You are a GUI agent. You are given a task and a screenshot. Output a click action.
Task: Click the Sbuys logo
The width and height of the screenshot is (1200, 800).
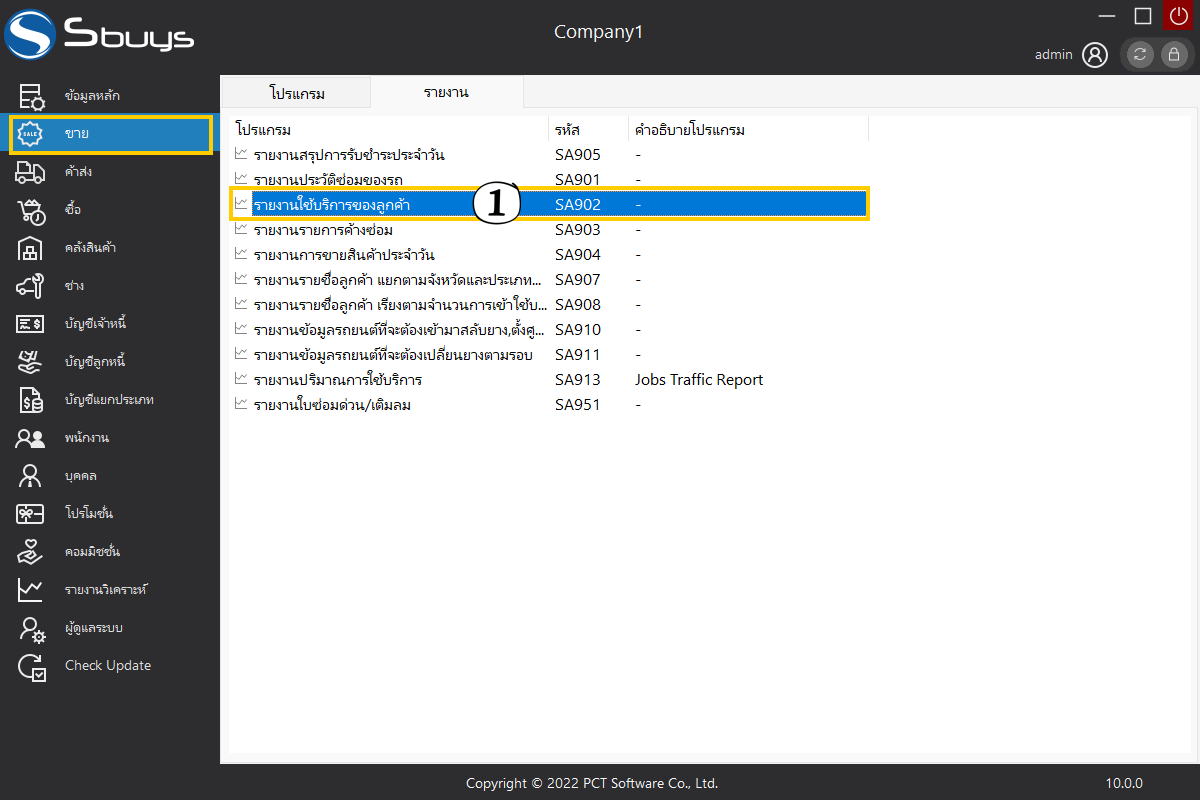(x=100, y=36)
